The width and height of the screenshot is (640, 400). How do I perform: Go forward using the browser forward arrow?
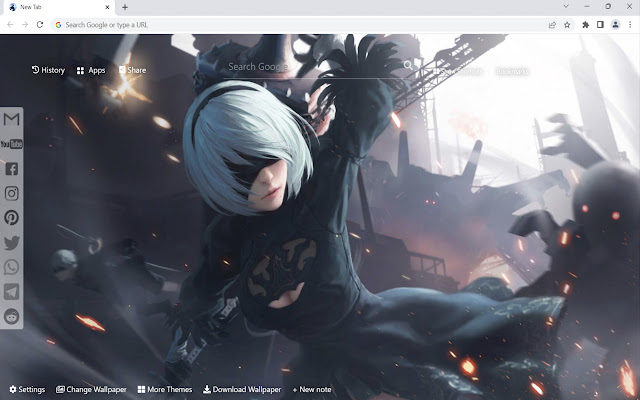click(25, 25)
